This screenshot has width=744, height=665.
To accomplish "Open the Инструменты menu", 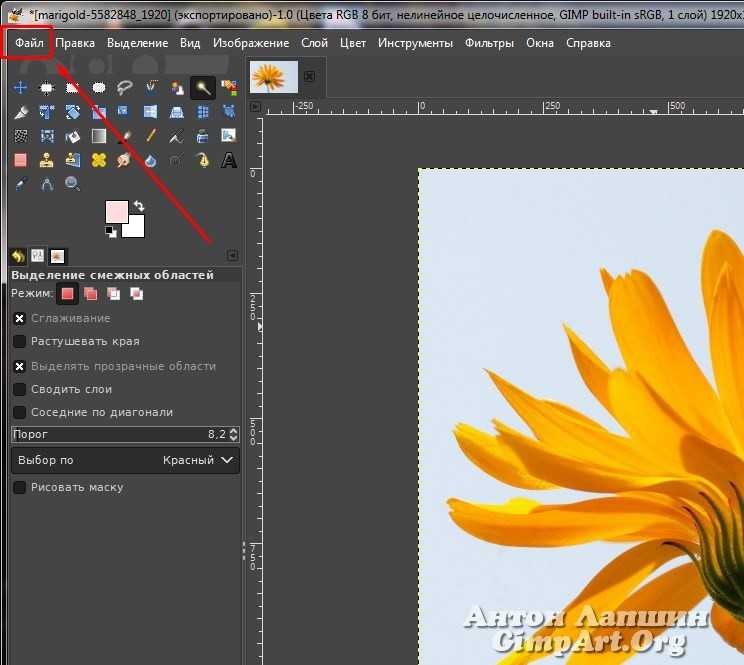I will coord(415,43).
